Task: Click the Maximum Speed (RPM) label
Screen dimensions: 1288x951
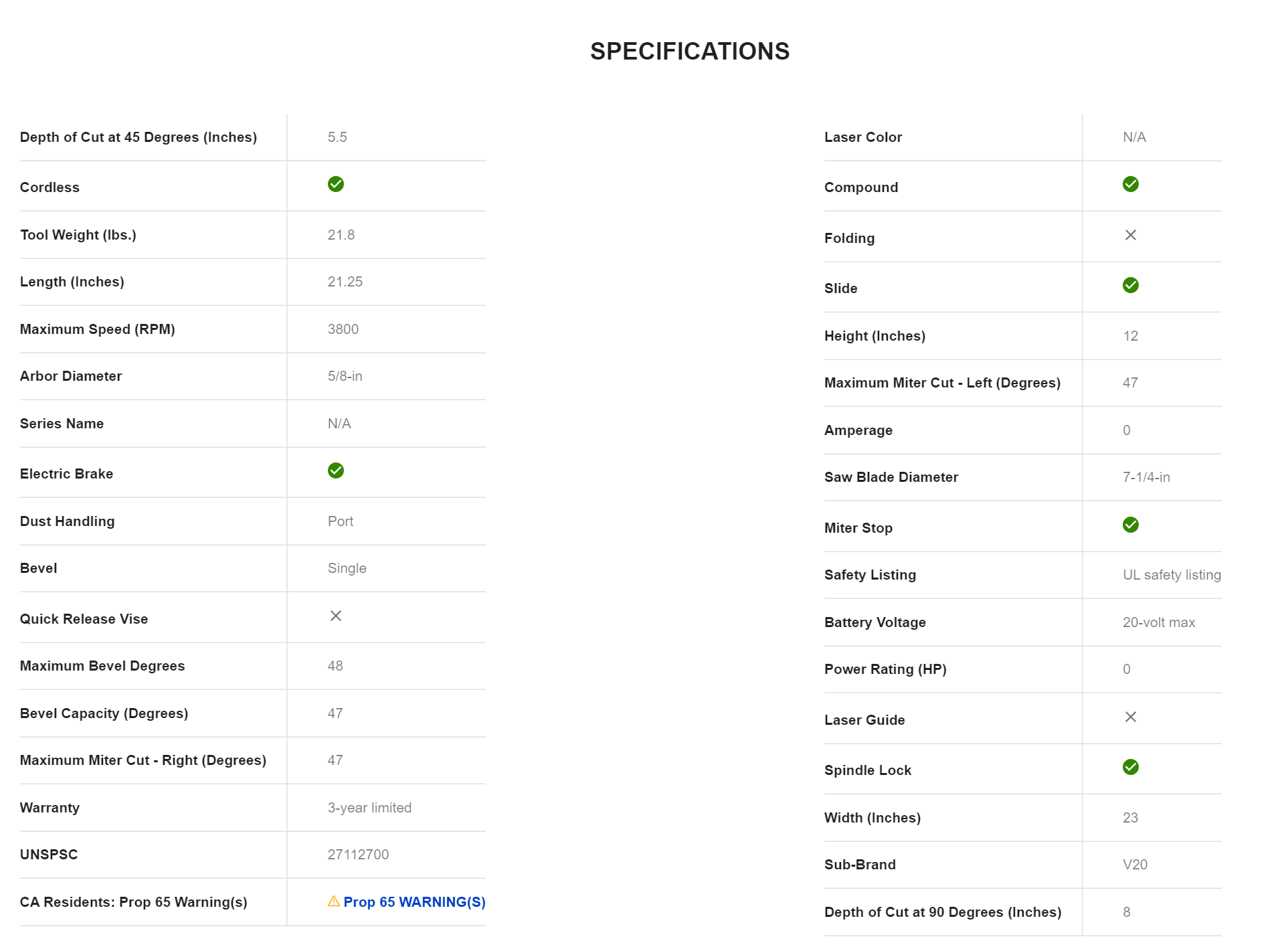Action: click(98, 329)
